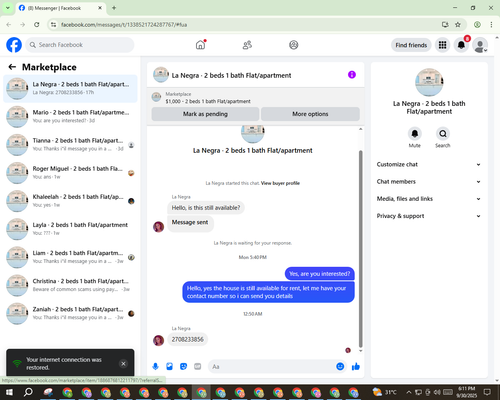Show hidden system tray icons
The image size is (500, 400).
pos(409,392)
